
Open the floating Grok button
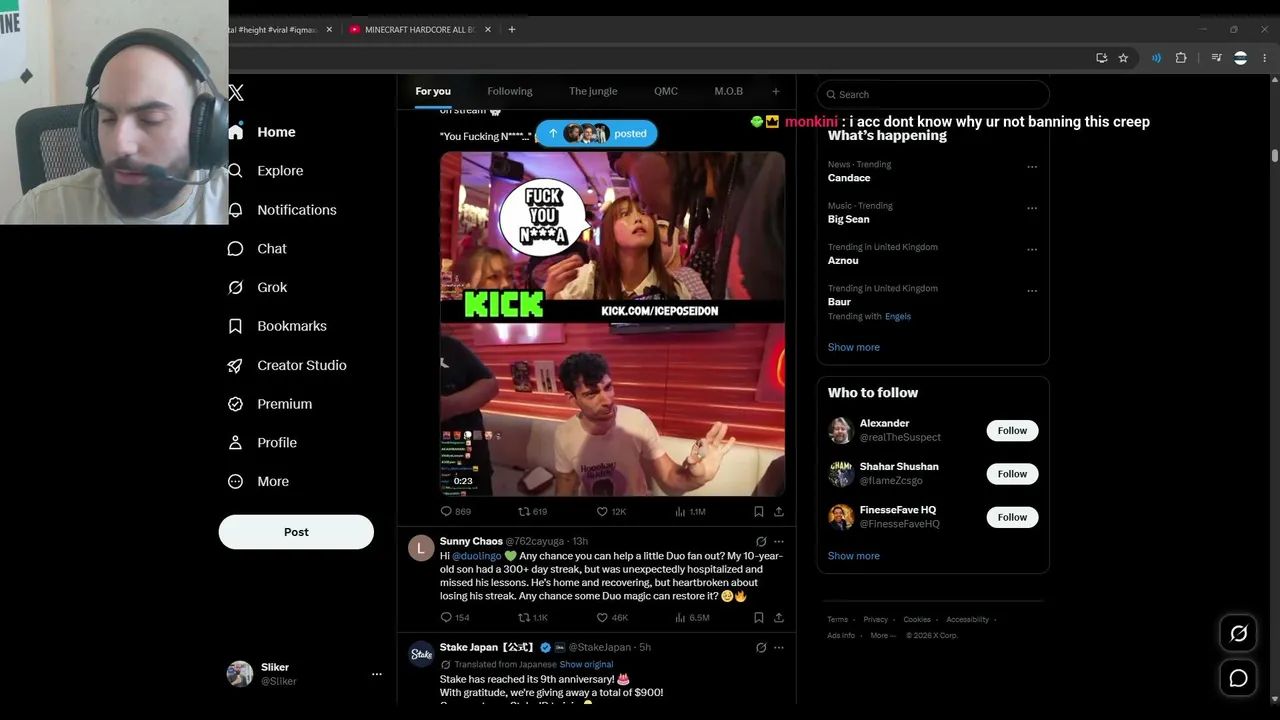(x=1238, y=633)
